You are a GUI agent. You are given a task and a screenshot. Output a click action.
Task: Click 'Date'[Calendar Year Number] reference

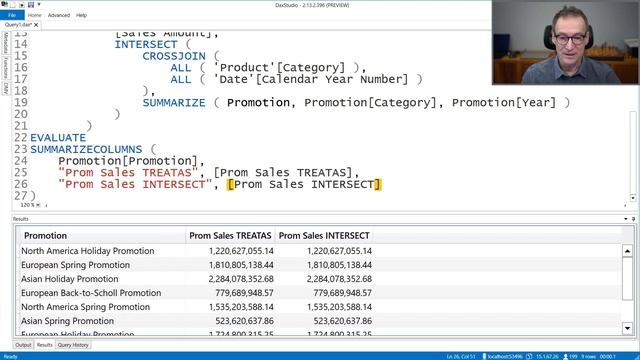(311, 79)
